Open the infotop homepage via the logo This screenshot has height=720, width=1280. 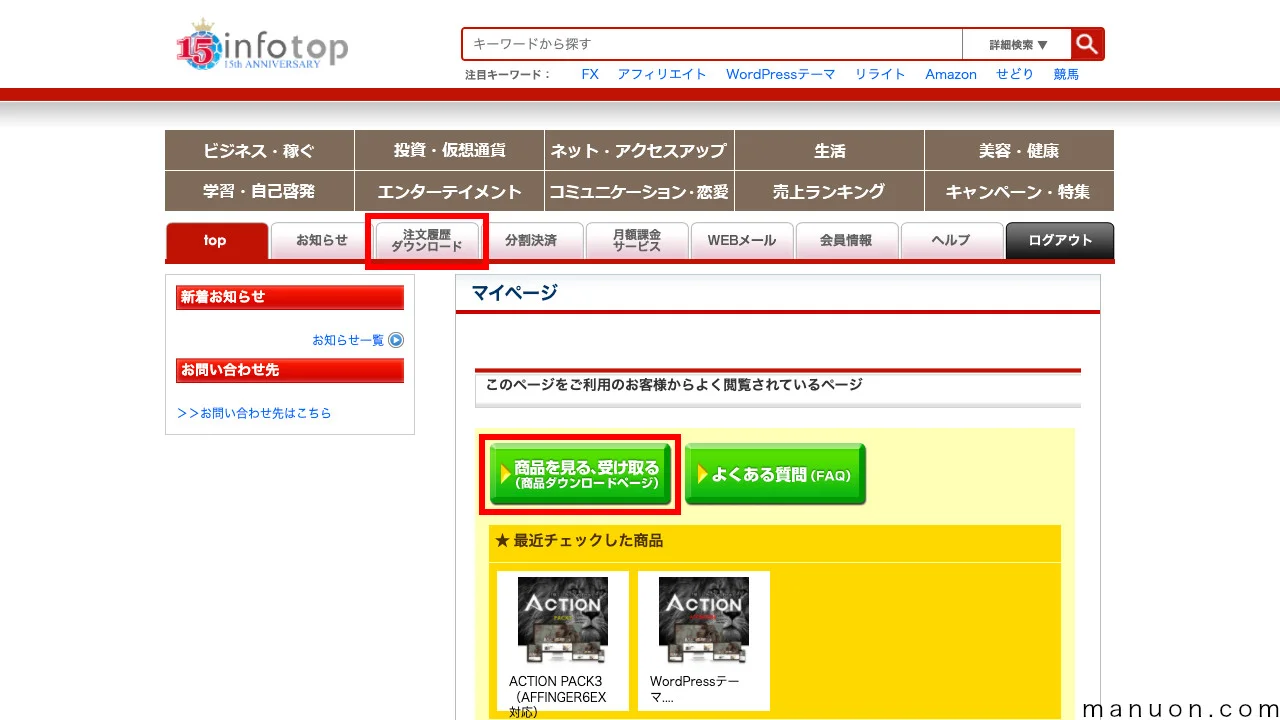click(260, 45)
